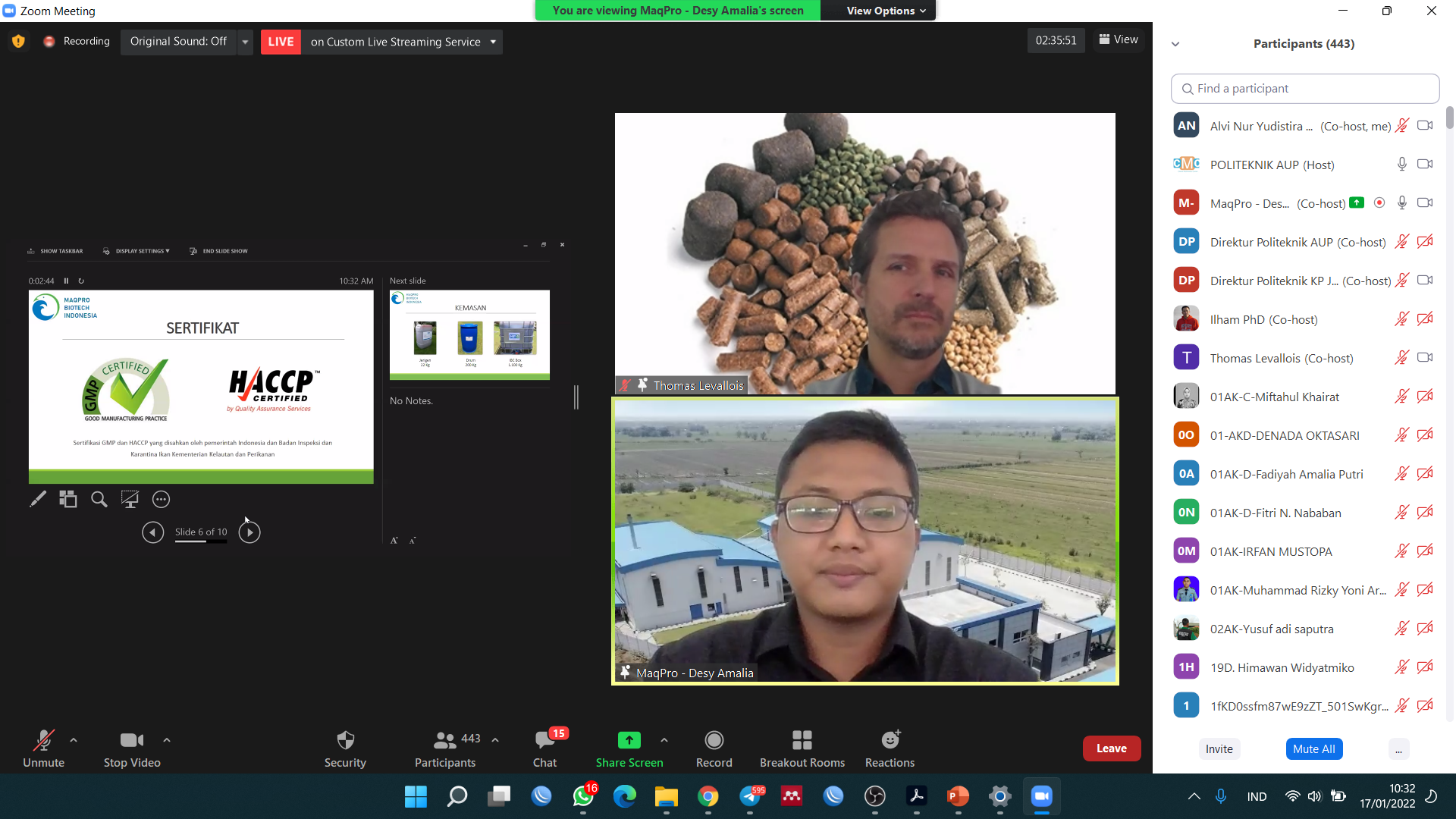Viewport: 1456px width, 819px height.
Task: Click the black screen slideshow icon
Action: coord(130,499)
